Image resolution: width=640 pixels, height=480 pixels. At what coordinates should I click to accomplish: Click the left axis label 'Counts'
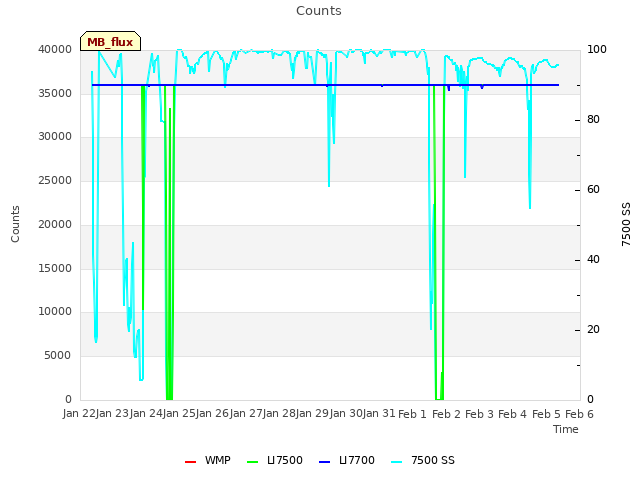click(x=15, y=224)
